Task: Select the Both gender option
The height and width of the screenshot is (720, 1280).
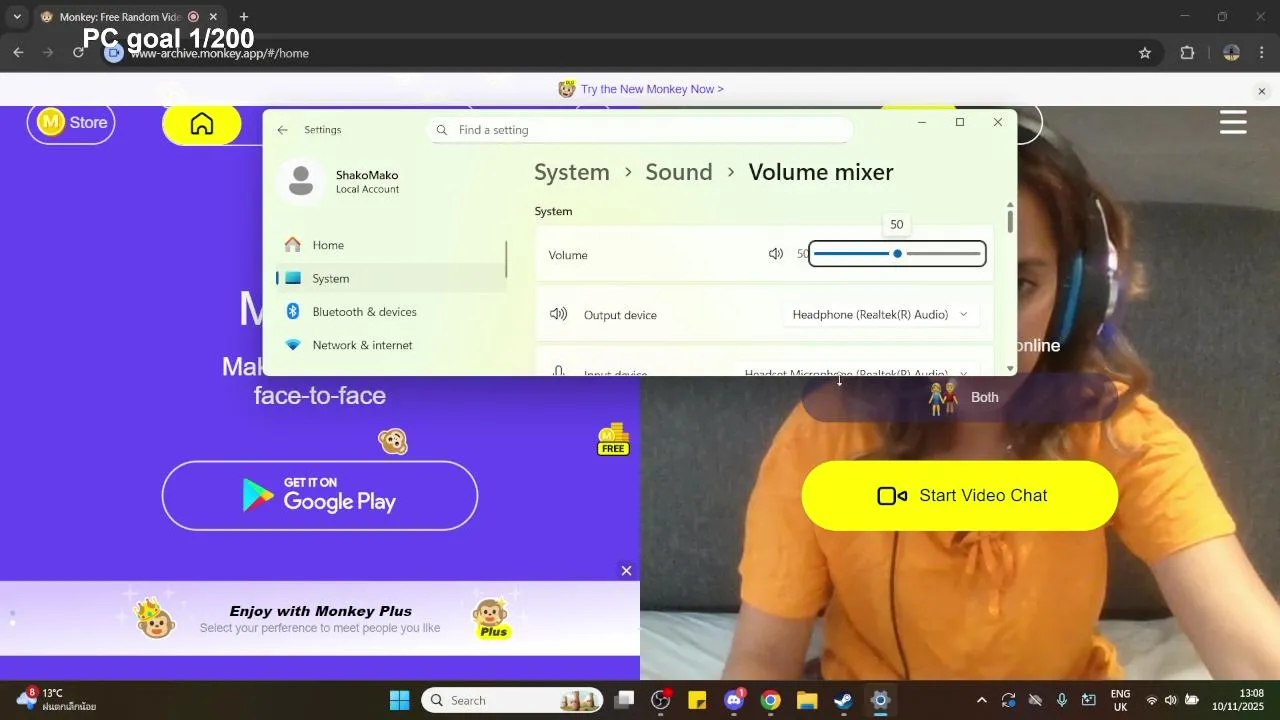Action: [x=960, y=397]
